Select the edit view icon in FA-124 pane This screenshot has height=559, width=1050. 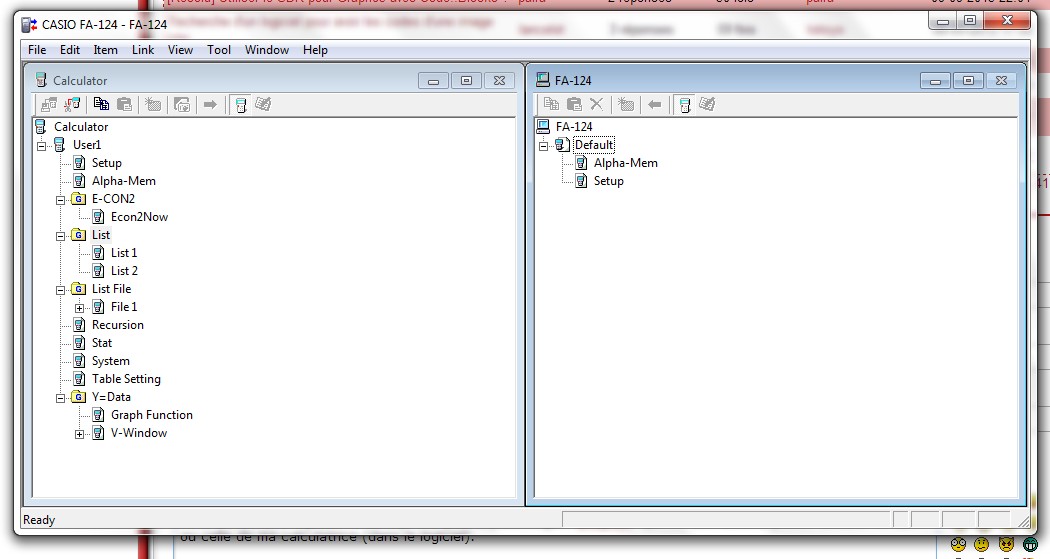[x=707, y=104]
